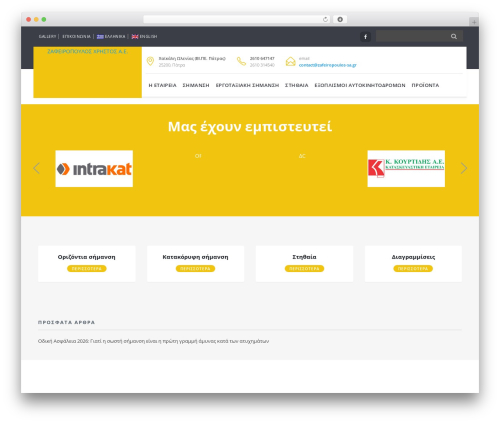Click the location pin icon

pos(150,61)
